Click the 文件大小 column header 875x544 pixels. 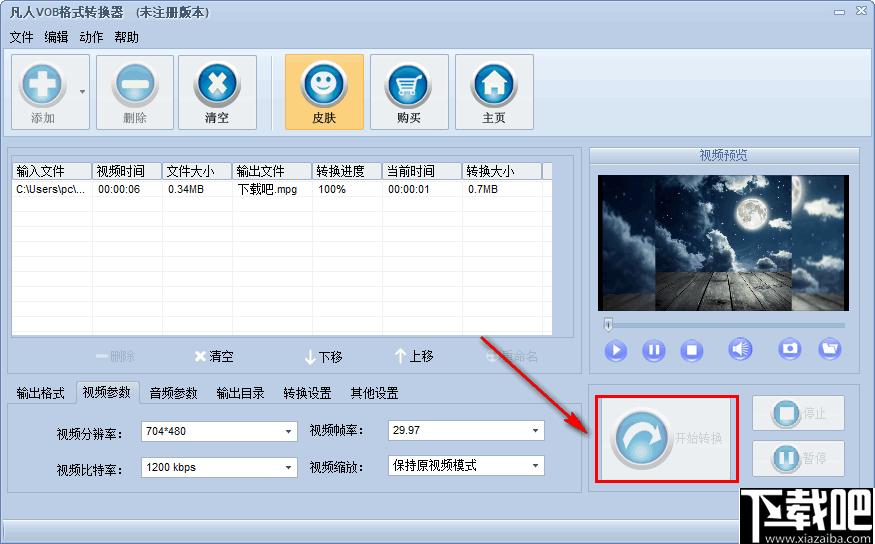[197, 171]
